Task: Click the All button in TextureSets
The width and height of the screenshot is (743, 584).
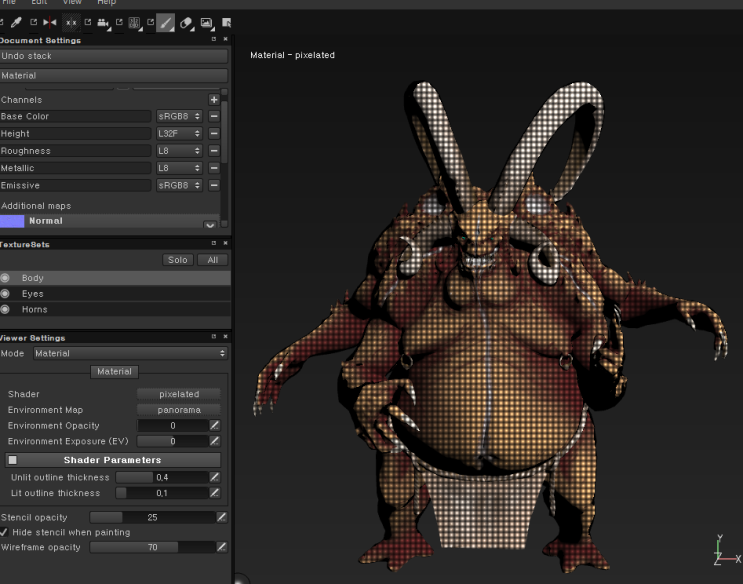Action: pos(213,260)
